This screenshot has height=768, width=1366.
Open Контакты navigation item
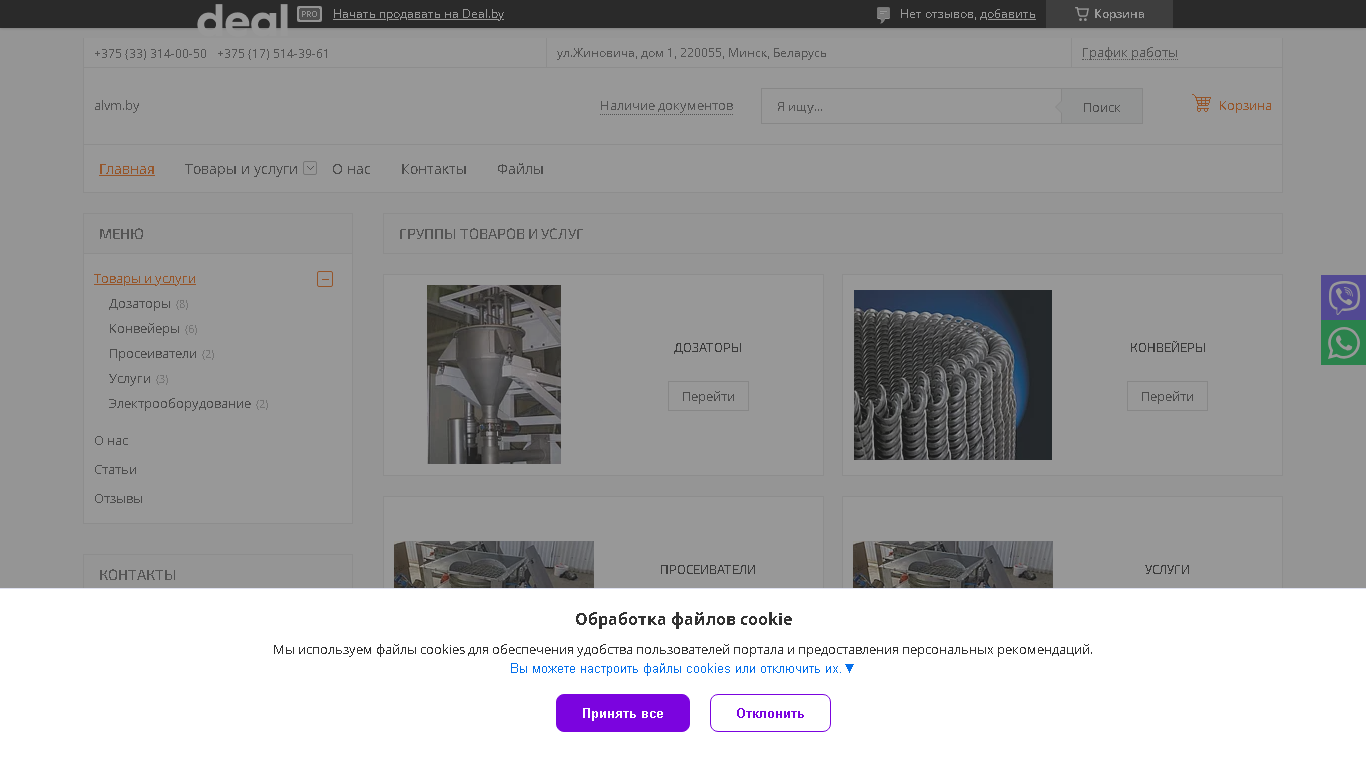[434, 169]
